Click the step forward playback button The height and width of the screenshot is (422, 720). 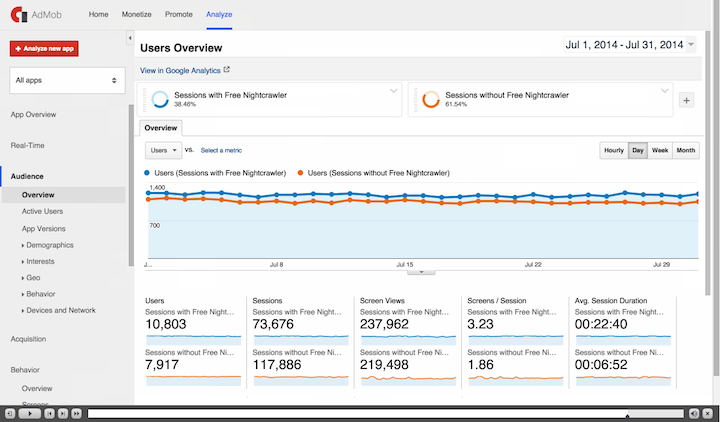63,414
